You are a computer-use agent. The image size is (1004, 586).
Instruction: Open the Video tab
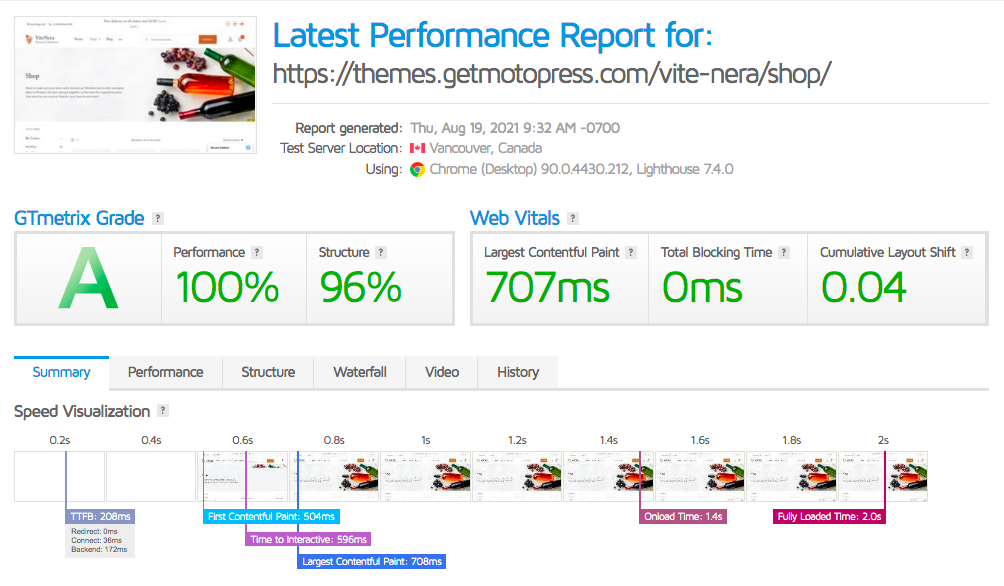442,372
